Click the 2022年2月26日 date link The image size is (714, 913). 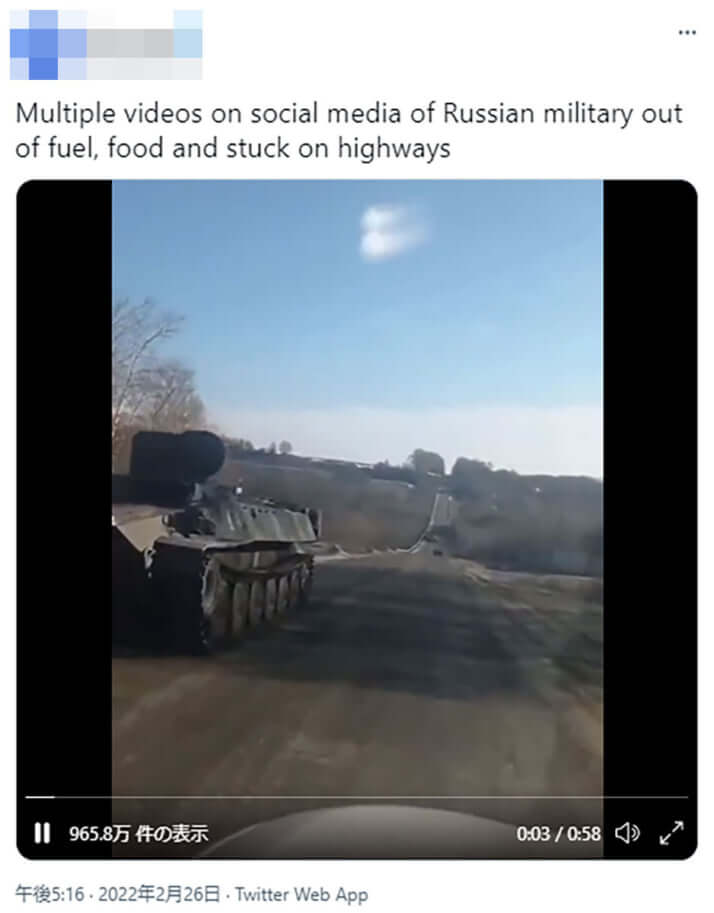[159, 894]
